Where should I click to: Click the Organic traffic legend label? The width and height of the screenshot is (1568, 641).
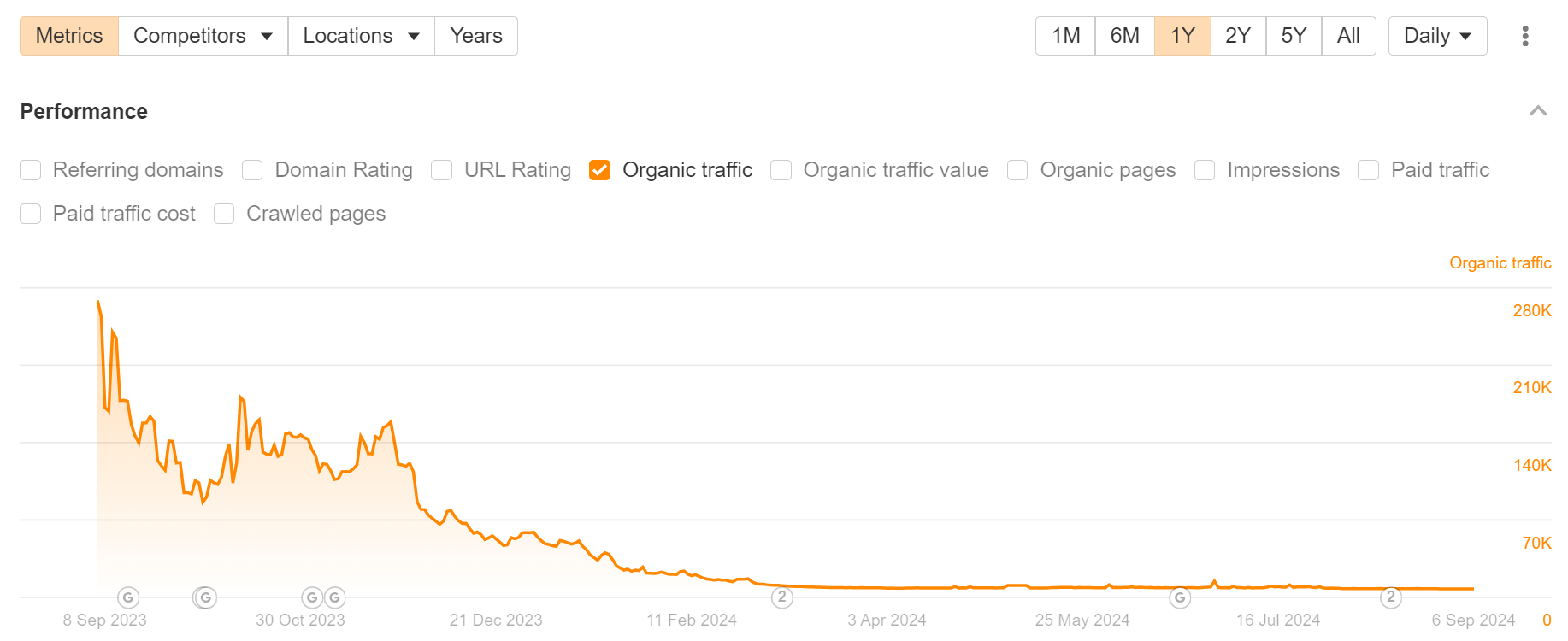click(x=1500, y=262)
